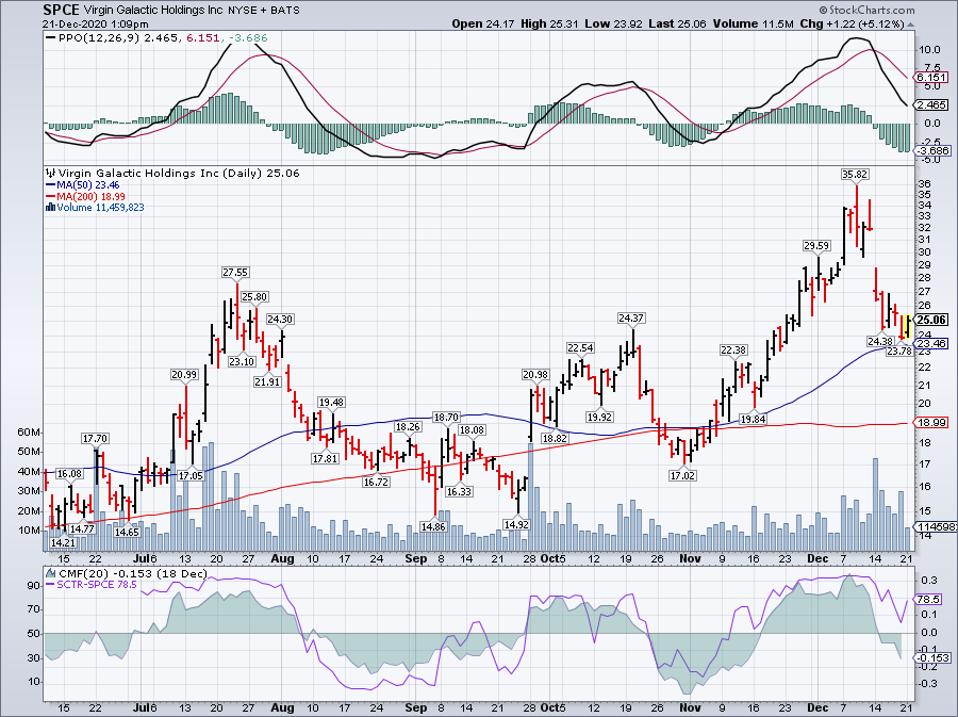Click the SCTR-SPCE 78.5 legend entry
This screenshot has width=958, height=717.
[92, 584]
